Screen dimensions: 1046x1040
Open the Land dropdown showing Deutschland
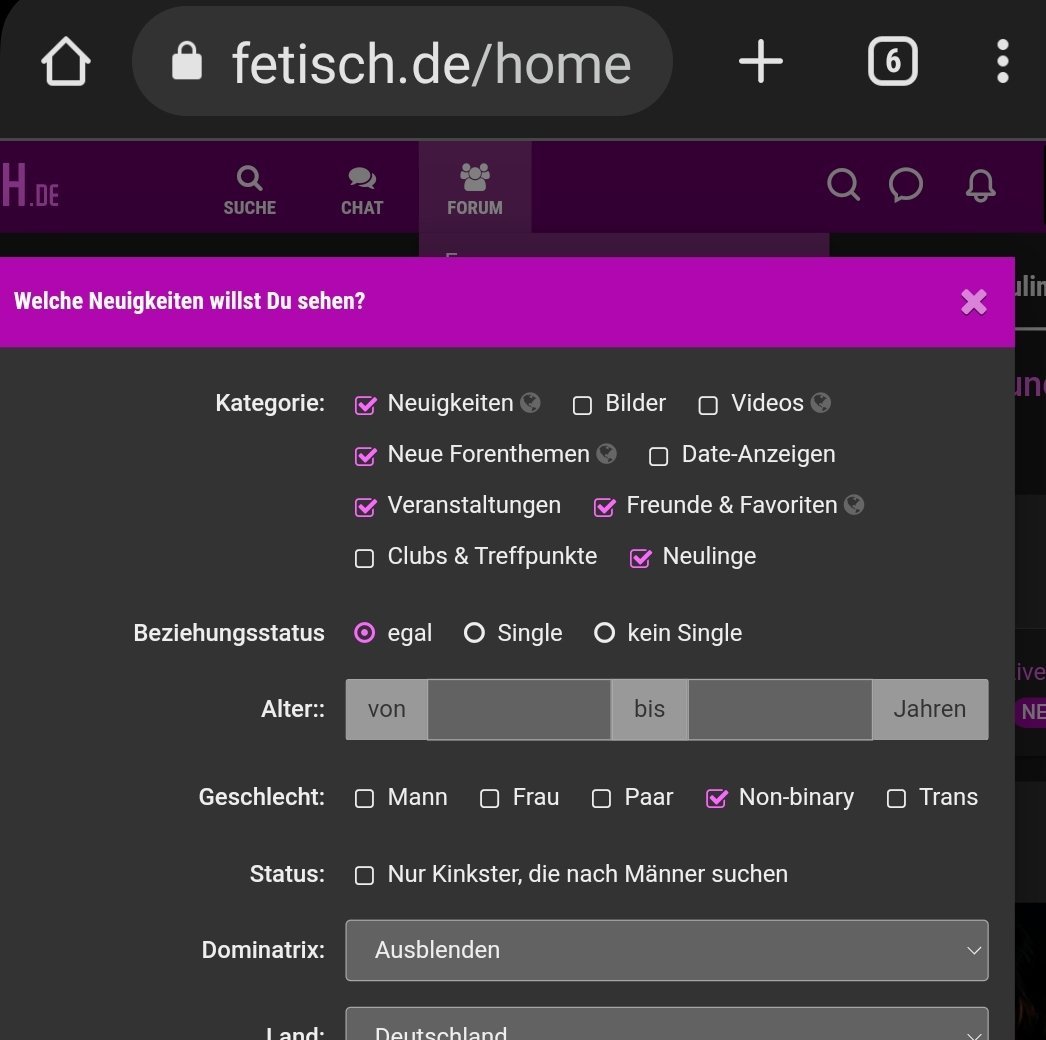666,1024
